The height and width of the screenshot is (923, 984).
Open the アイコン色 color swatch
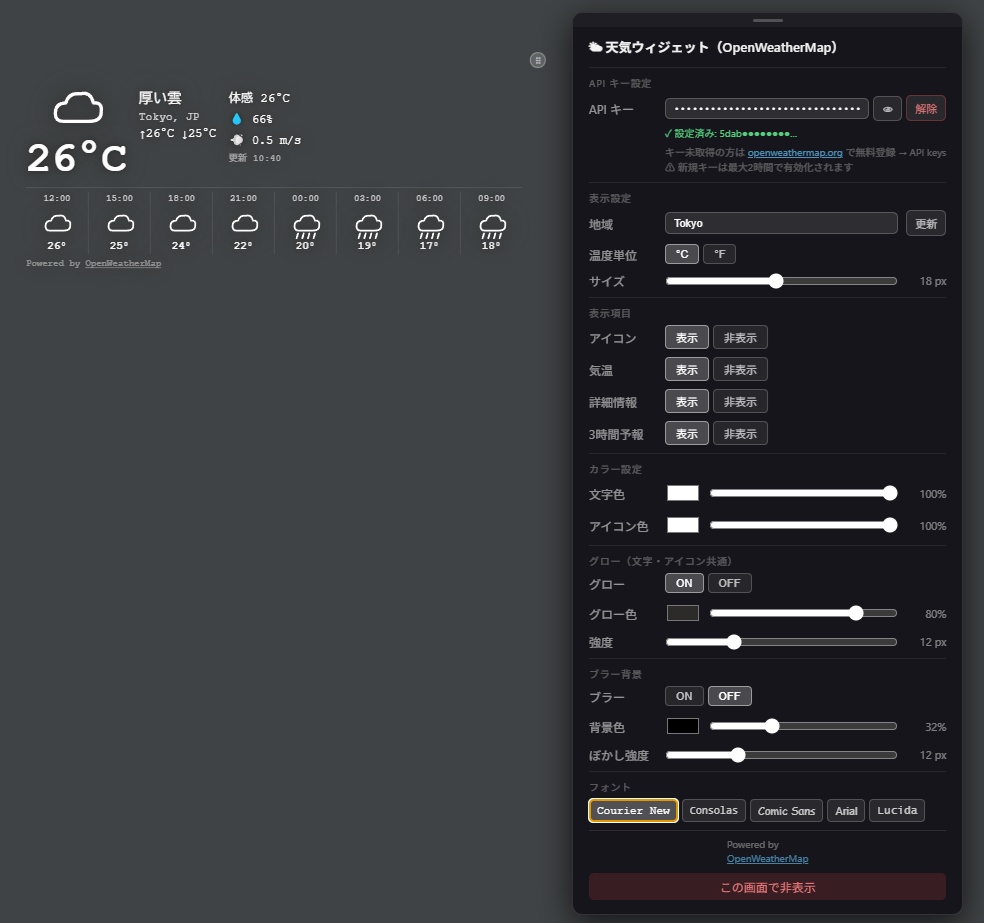pos(683,525)
